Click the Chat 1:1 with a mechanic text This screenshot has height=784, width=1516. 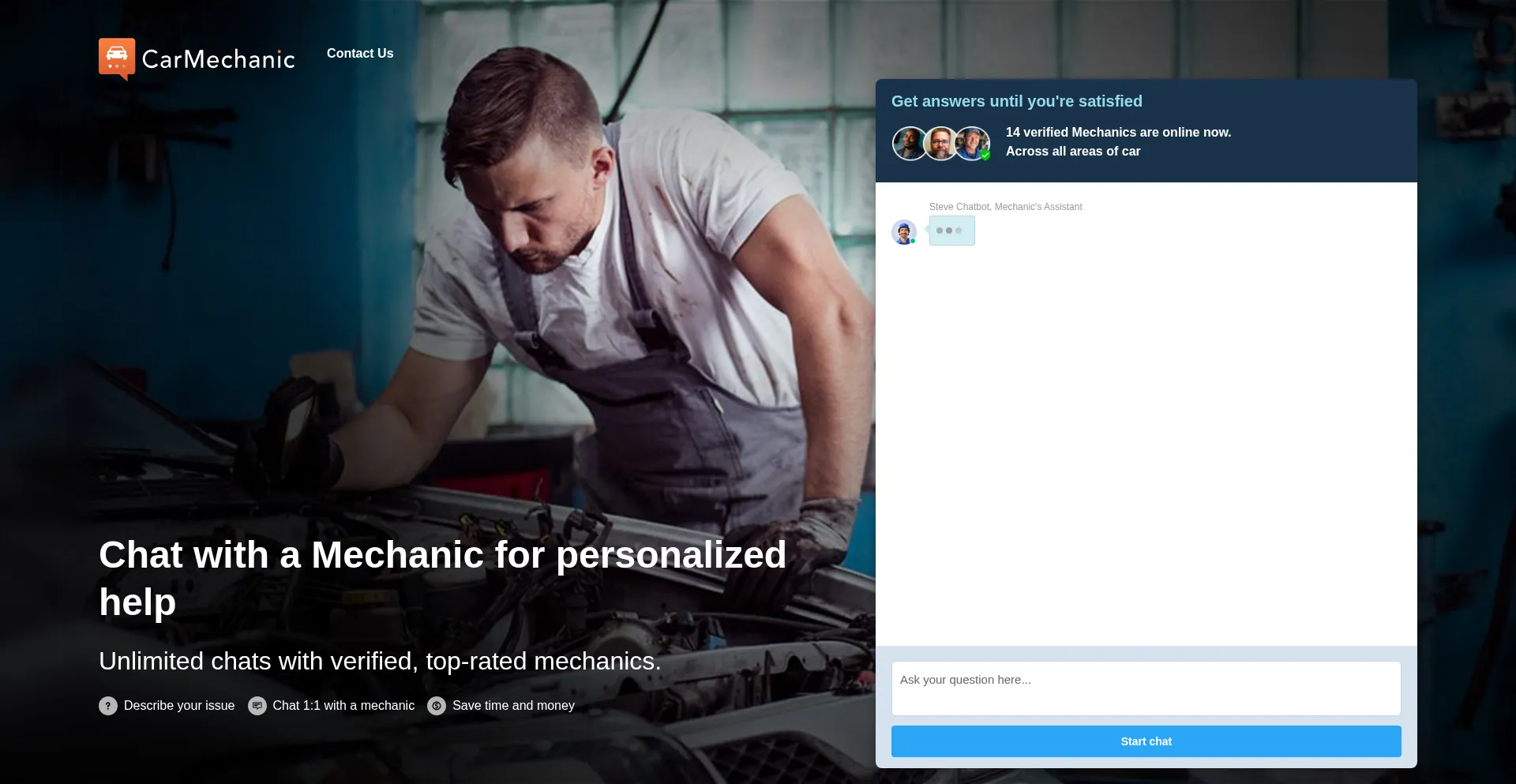click(343, 706)
